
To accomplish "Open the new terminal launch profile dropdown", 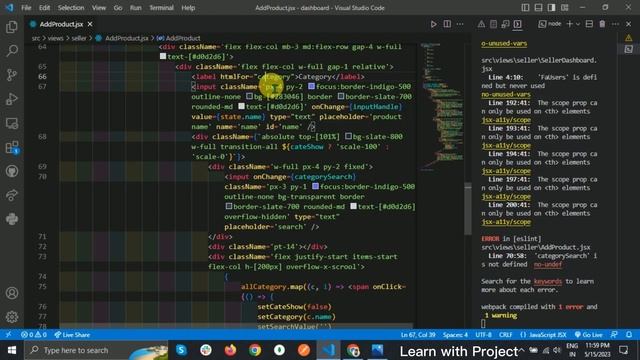I will 578,24.
